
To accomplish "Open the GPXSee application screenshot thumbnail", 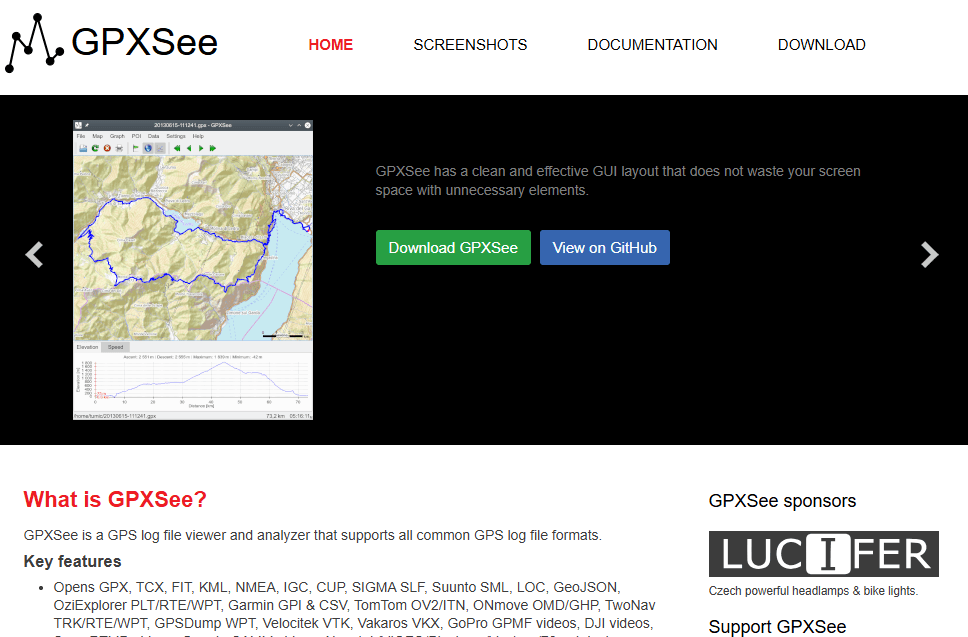I will tap(193, 270).
